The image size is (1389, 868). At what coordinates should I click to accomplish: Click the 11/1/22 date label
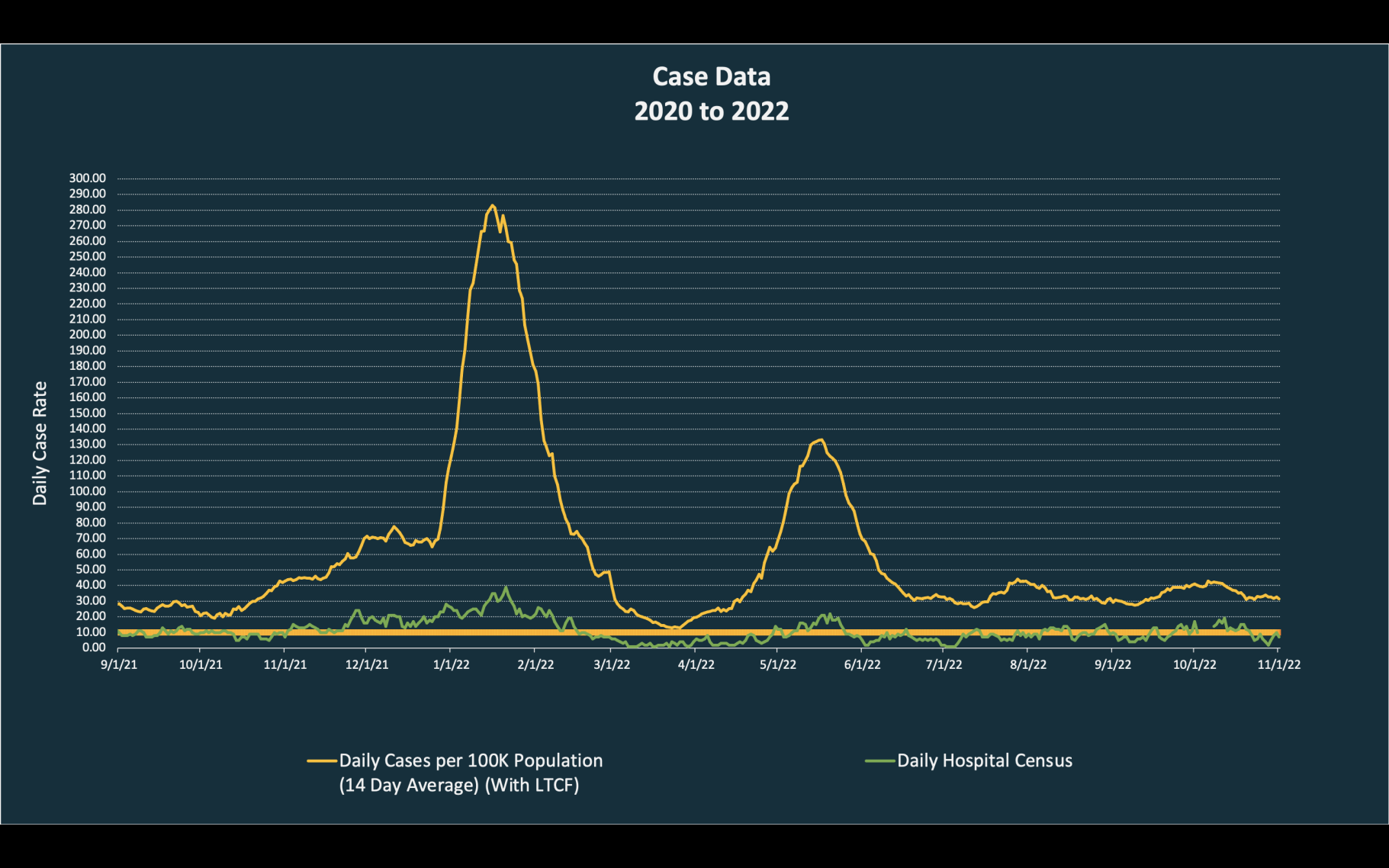(x=1278, y=664)
